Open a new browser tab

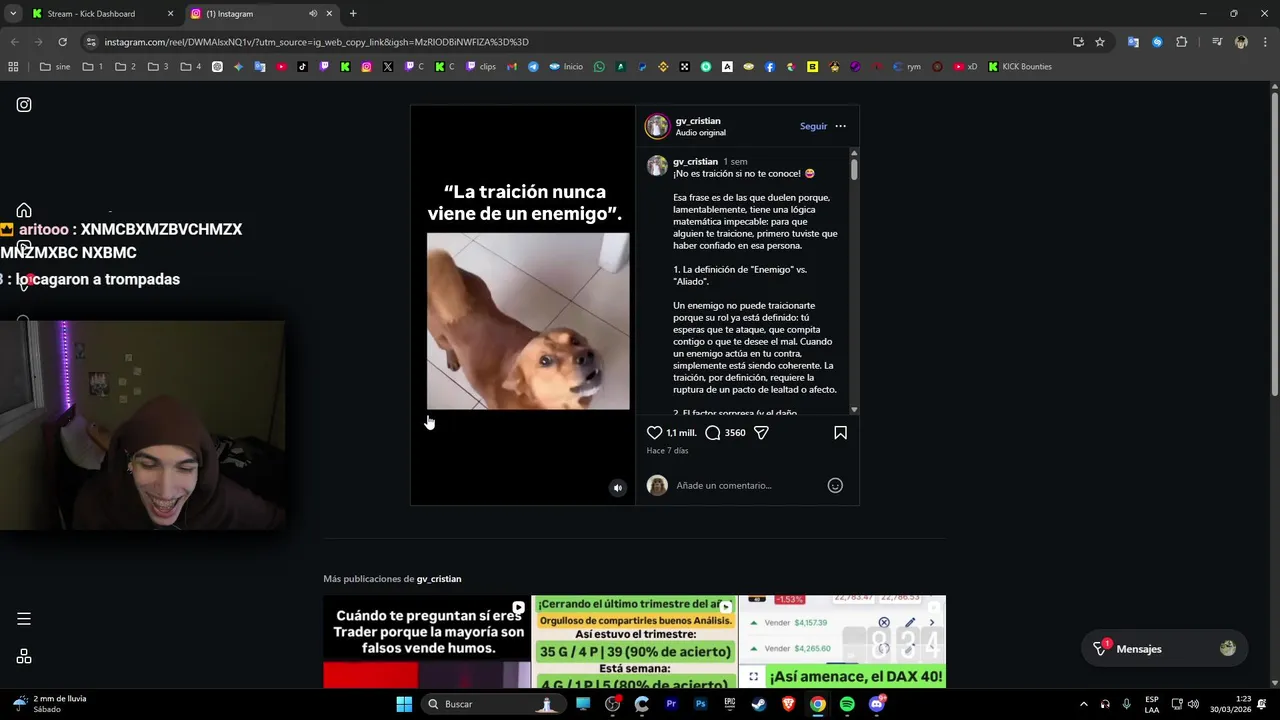coord(353,14)
